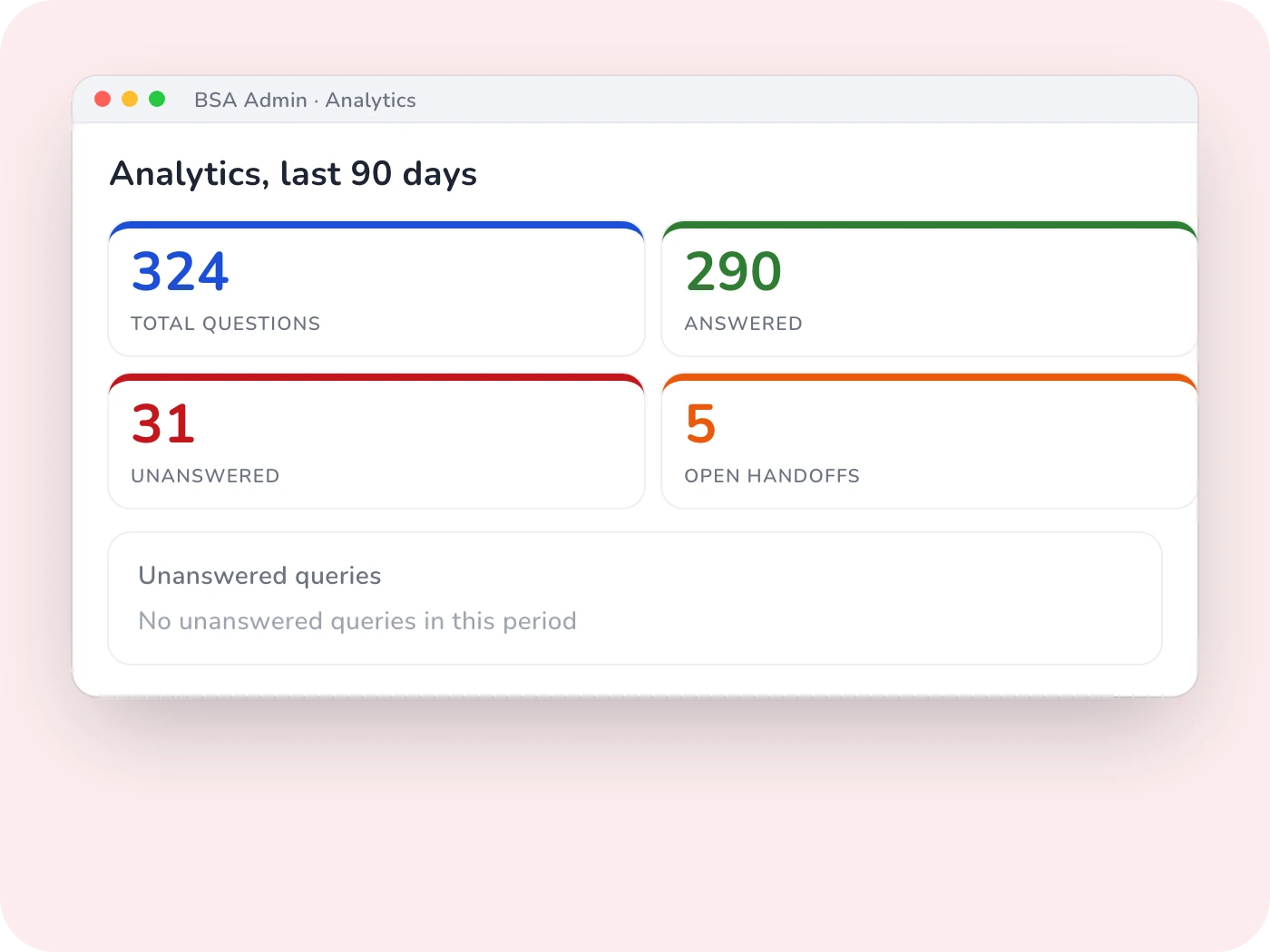Click the TOTAL QUESTIONS label
1270x952 pixels.
click(226, 324)
